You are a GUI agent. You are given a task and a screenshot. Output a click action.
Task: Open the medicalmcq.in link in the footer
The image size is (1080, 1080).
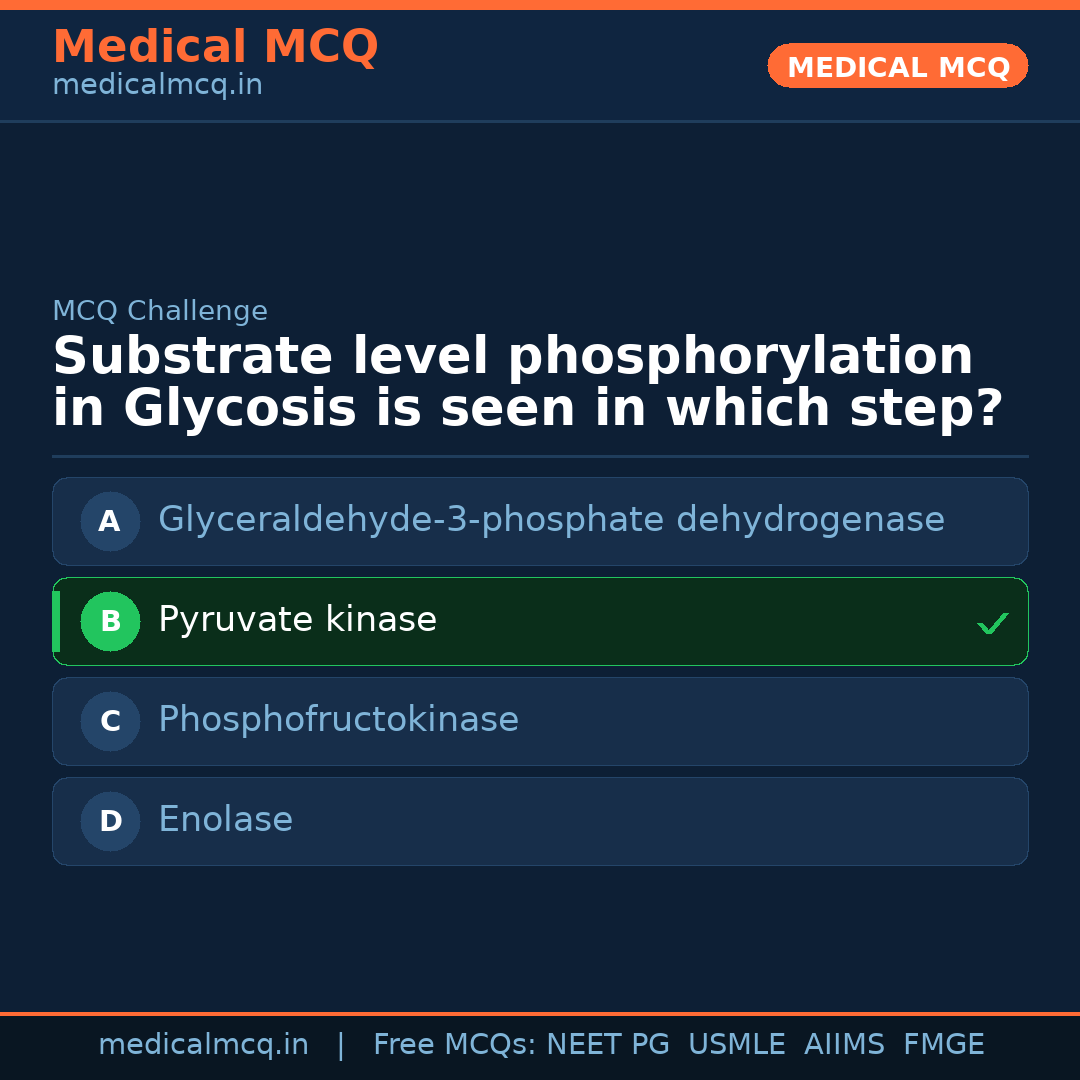tap(203, 1045)
